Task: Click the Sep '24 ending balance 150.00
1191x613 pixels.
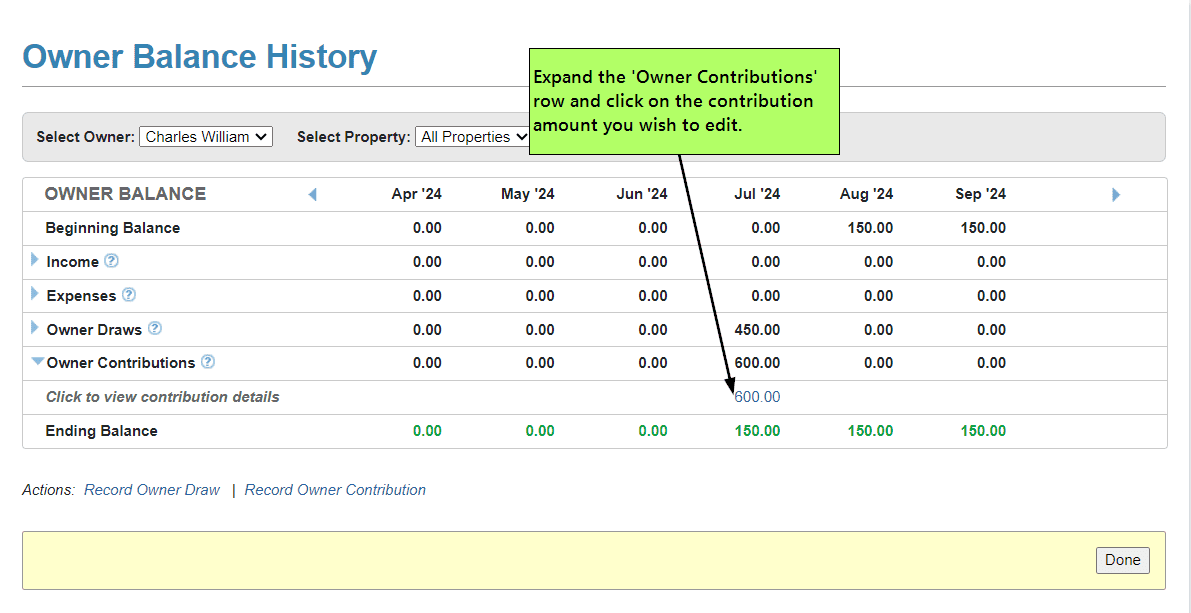Action: [983, 431]
